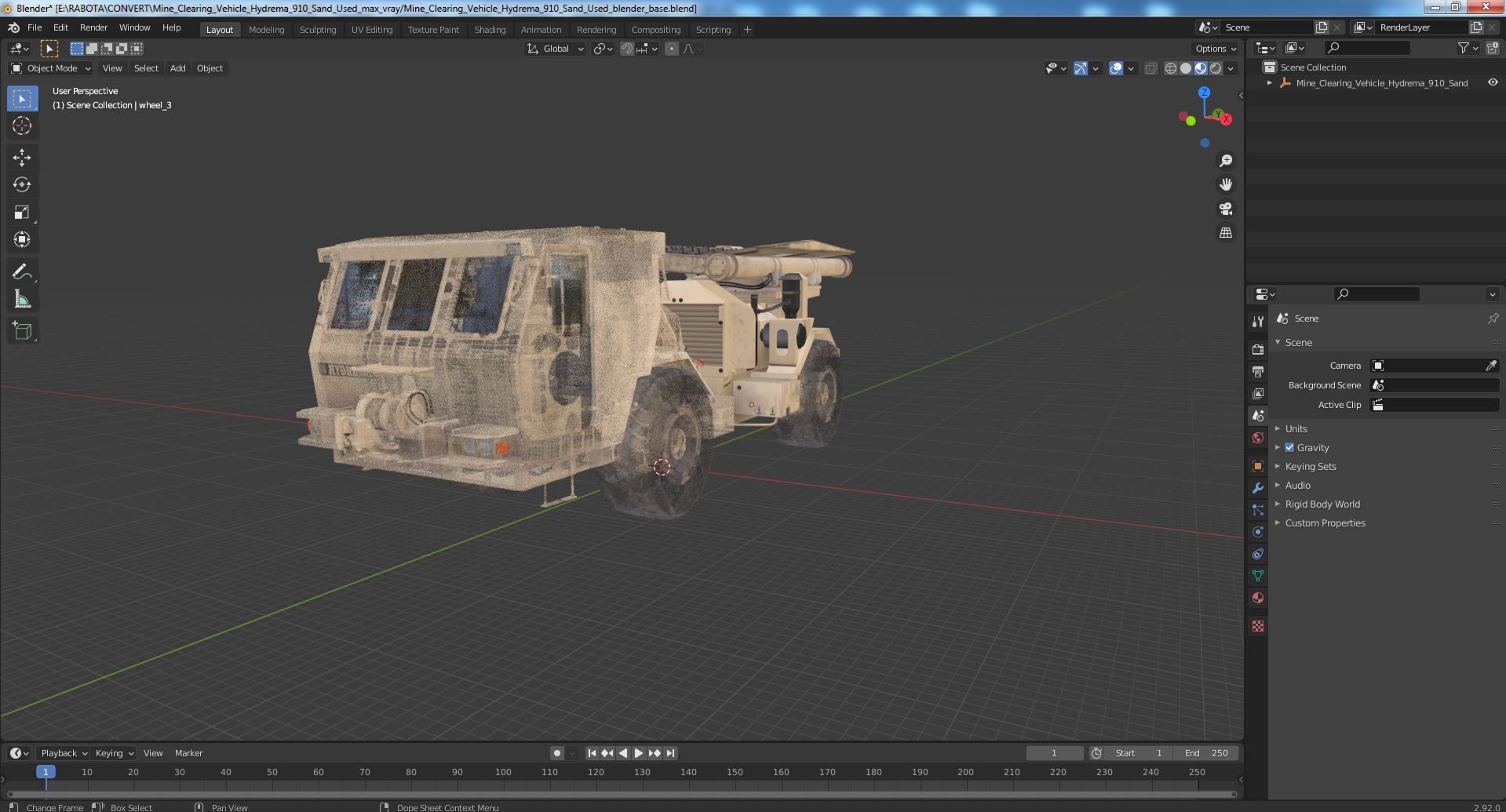Screen dimensions: 1506x812
Task: Toggle snapping magnet in header
Action: (626, 49)
